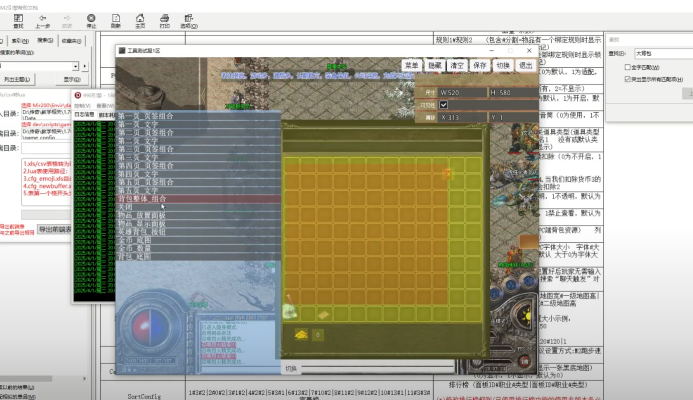Click the 保存 (Save) button
The width and height of the screenshot is (693, 400).
click(479, 65)
